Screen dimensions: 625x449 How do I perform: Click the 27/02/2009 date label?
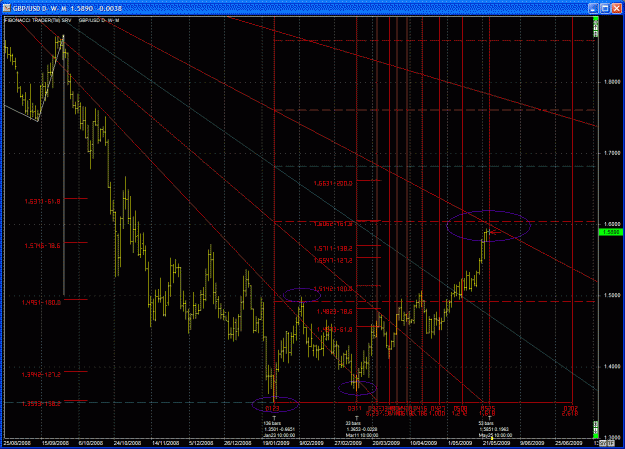pyautogui.click(x=348, y=443)
